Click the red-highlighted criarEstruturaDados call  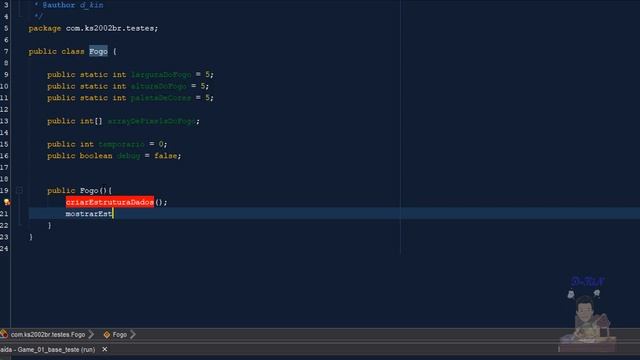tap(110, 202)
